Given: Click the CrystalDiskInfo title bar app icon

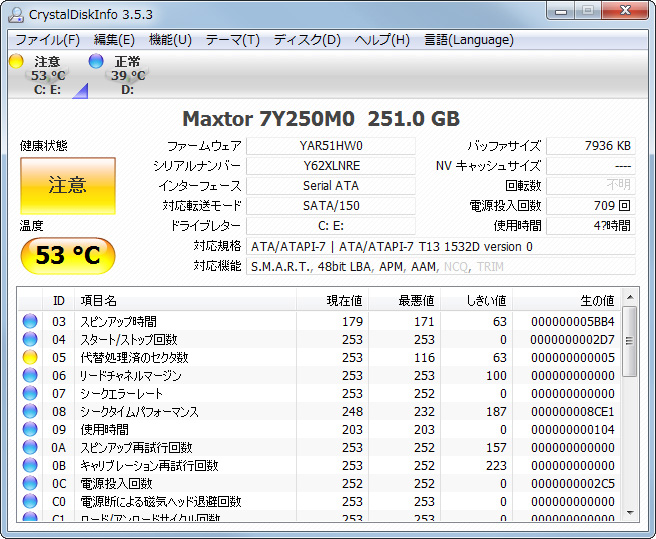Looking at the screenshot, I should tap(16, 15).
